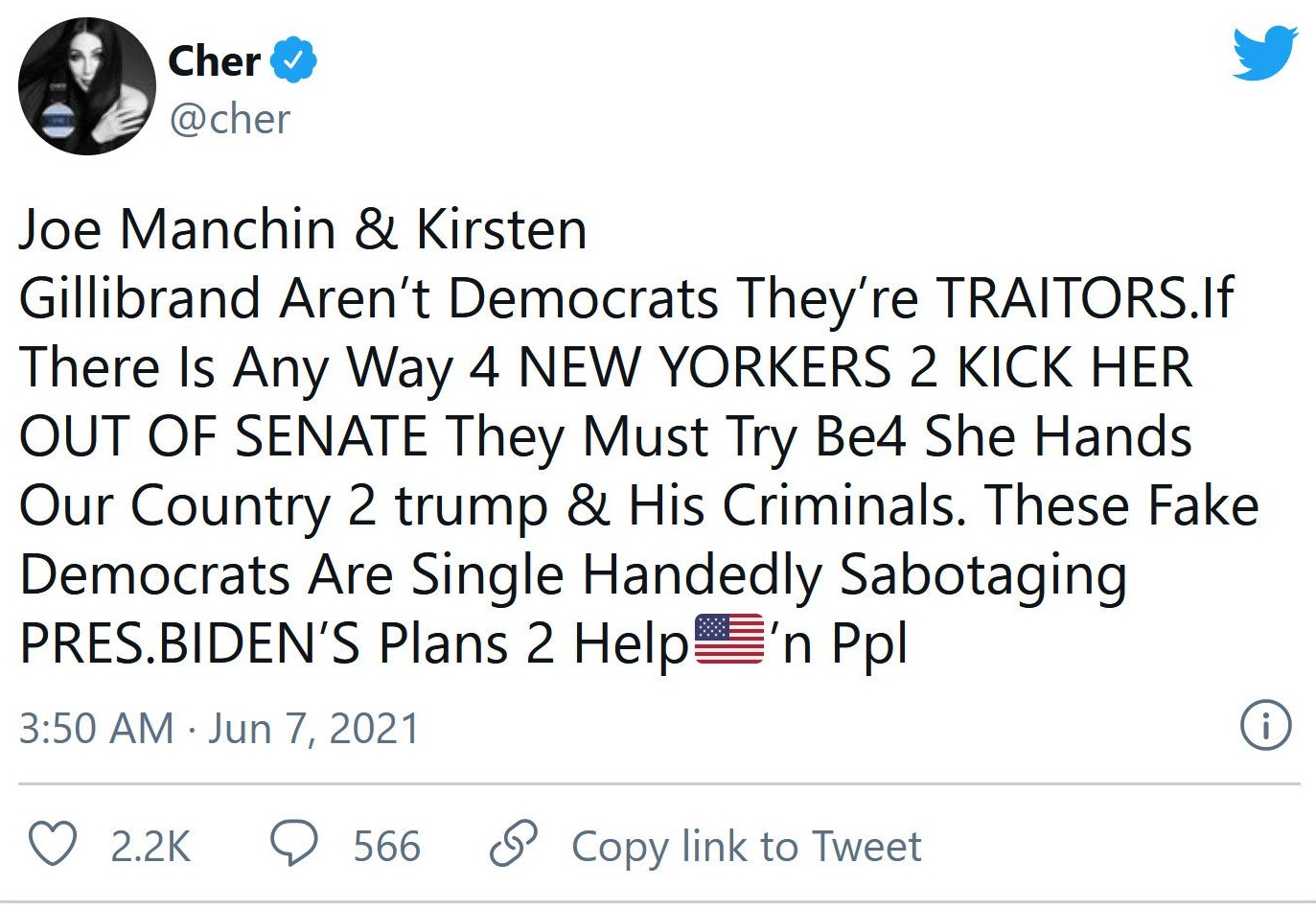Click the @cher handle
The width and height of the screenshot is (1316, 910).
[x=229, y=118]
